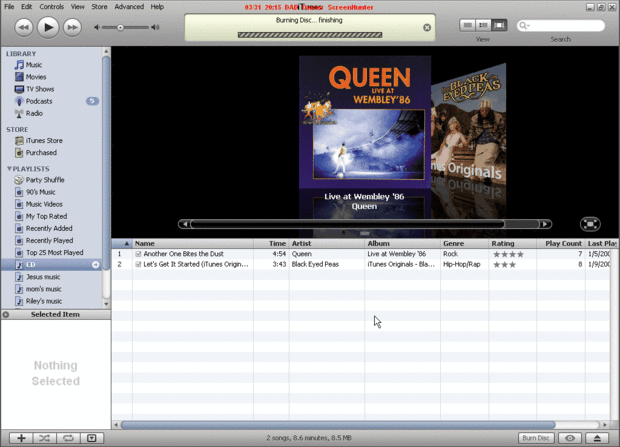Sort by the Artist column header
Viewport: 620px width, 447px height.
coord(327,244)
